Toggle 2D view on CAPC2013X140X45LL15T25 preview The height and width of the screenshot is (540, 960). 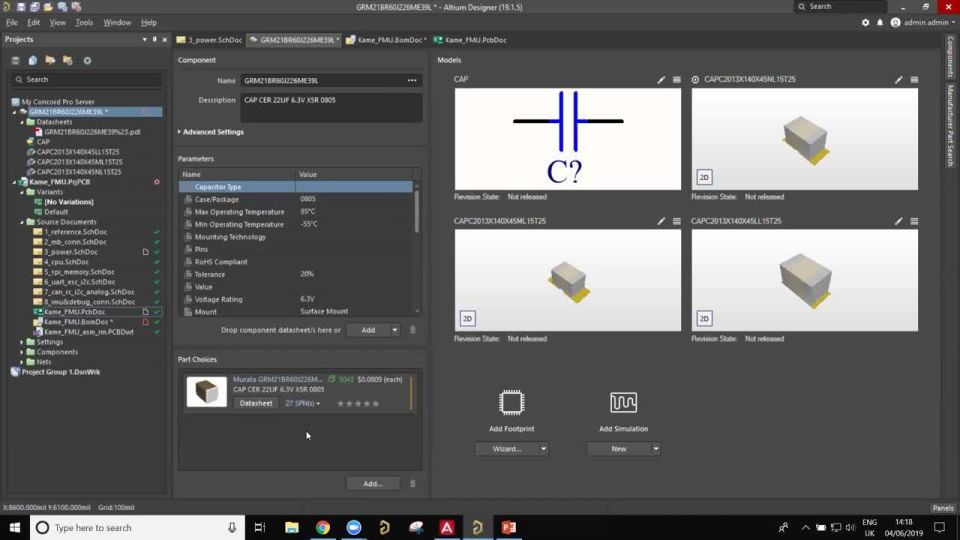coord(704,318)
